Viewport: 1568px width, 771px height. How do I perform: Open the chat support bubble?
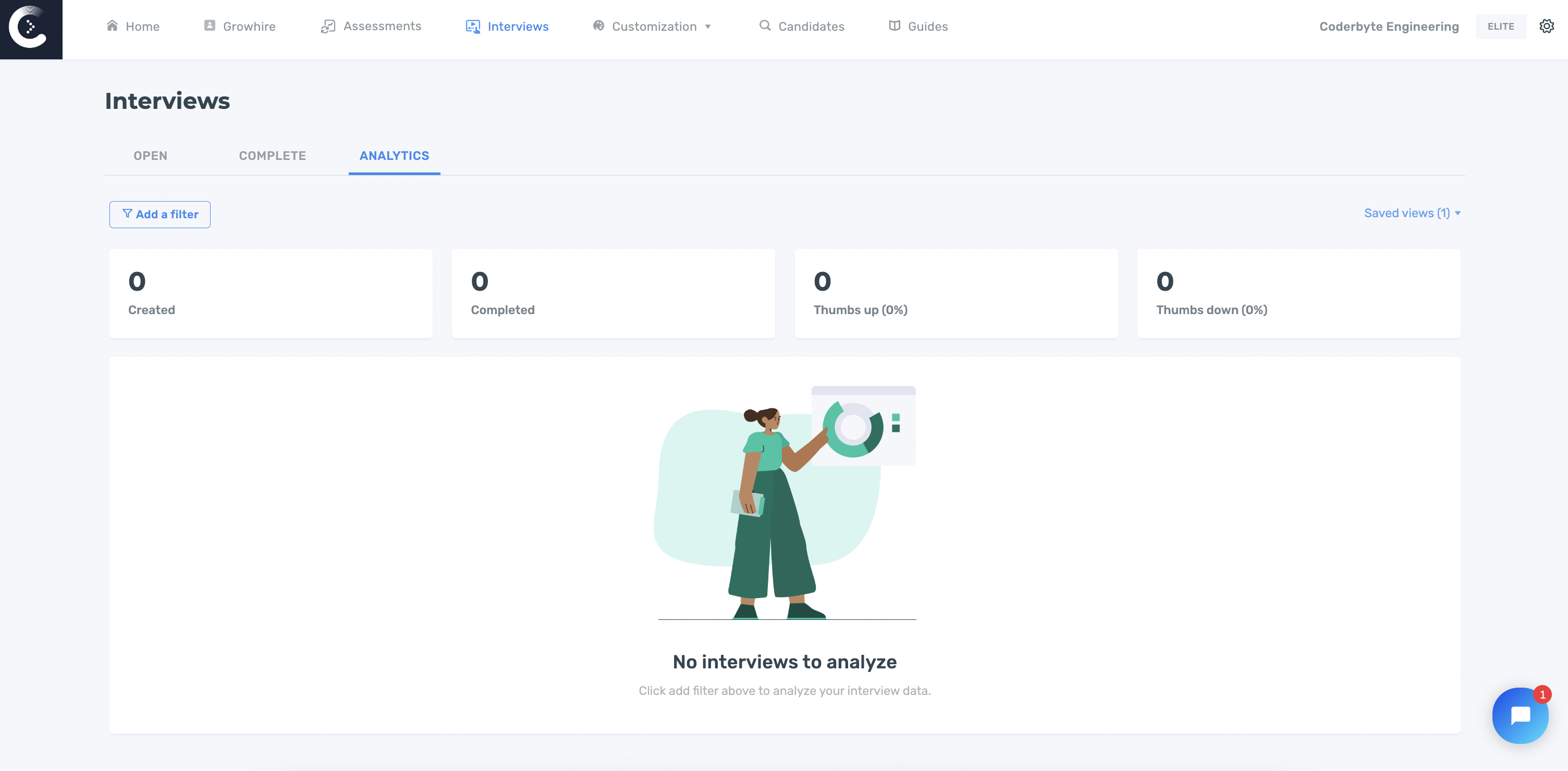coord(1520,716)
